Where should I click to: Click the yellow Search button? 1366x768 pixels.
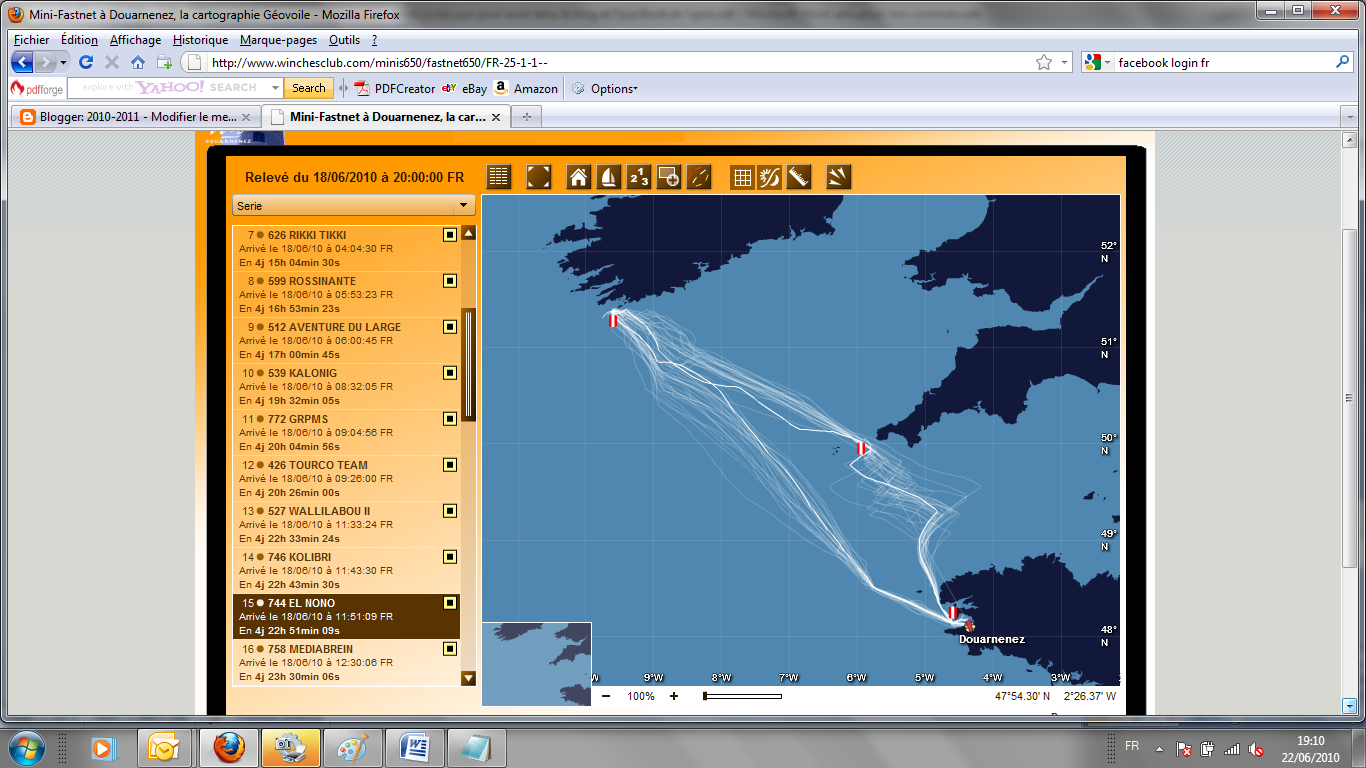(308, 88)
